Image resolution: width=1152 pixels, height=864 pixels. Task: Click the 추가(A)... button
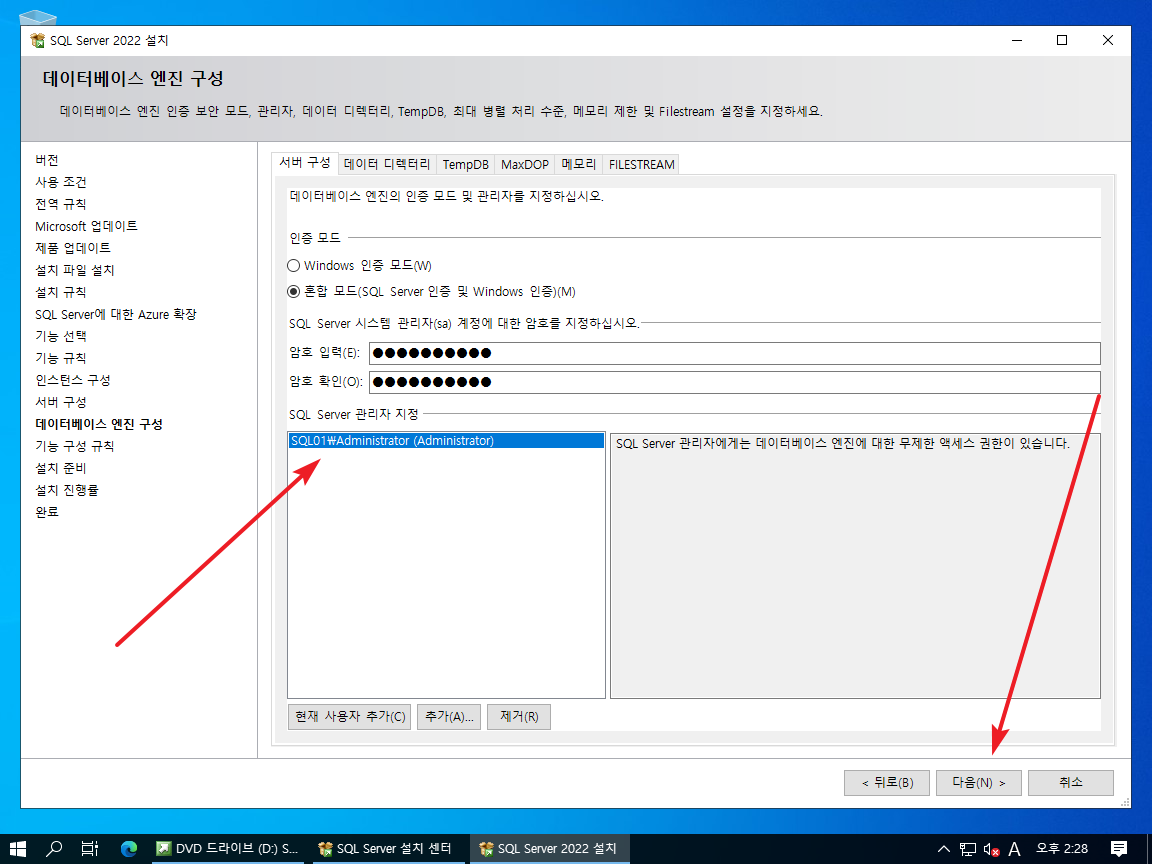tap(449, 717)
